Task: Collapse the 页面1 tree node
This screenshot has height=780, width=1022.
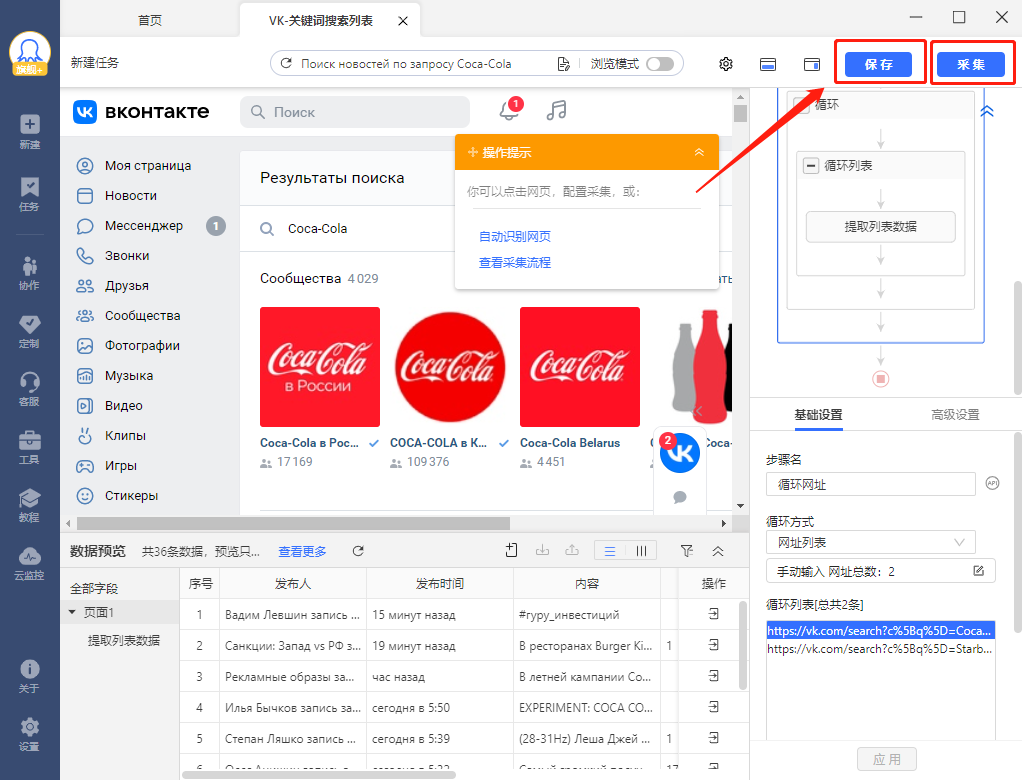Action: (x=72, y=612)
